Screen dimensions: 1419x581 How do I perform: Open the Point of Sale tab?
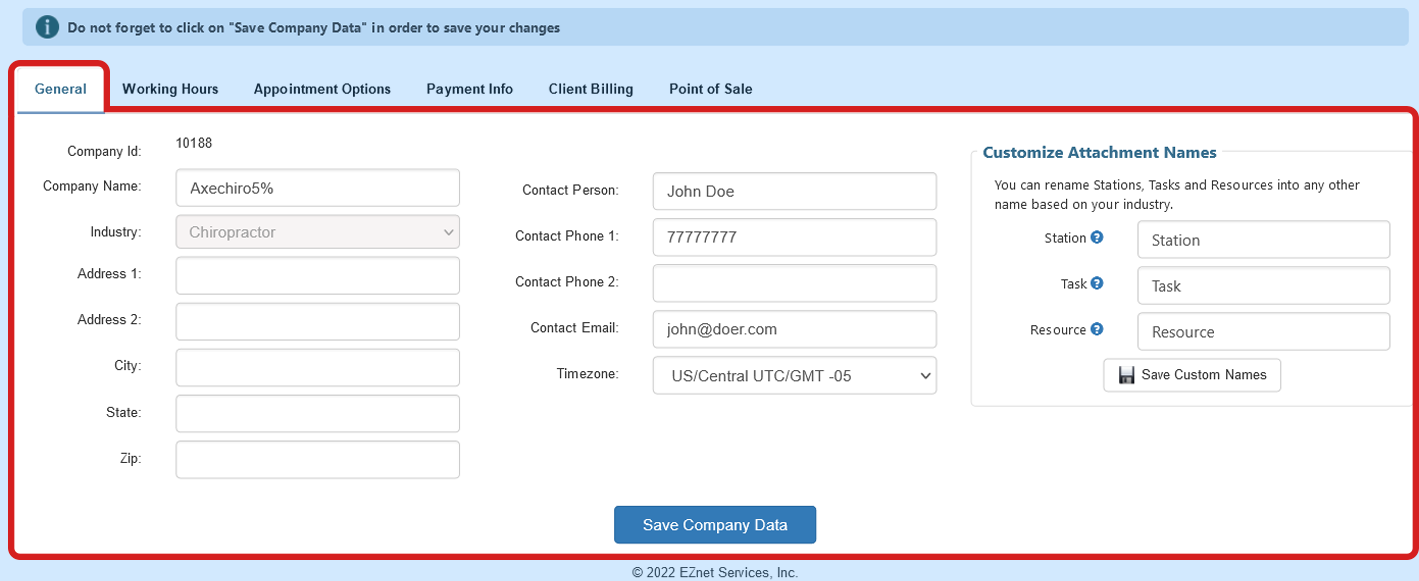710,88
